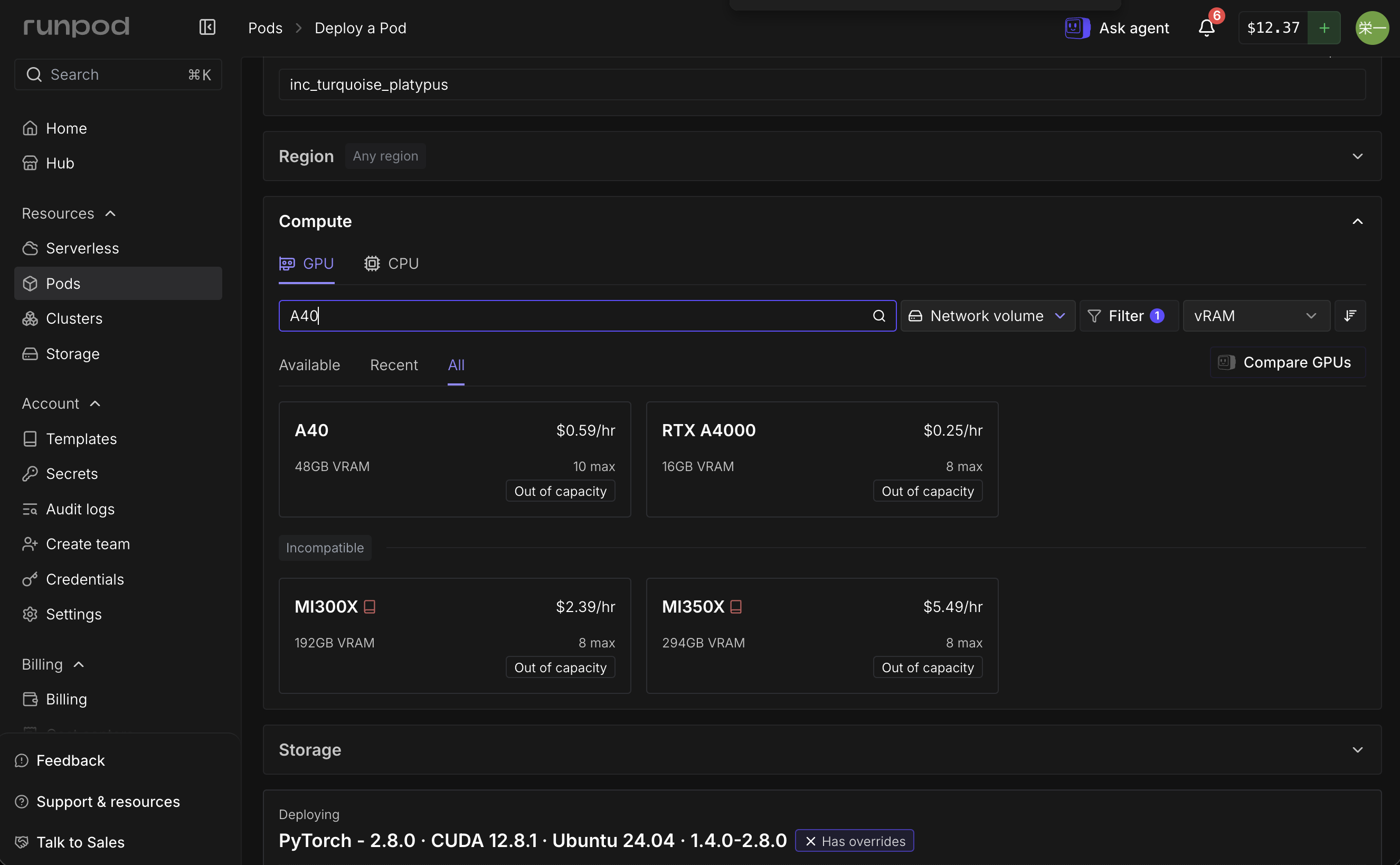The image size is (1400, 865).
Task: Click the runpod logo
Action: click(76, 26)
